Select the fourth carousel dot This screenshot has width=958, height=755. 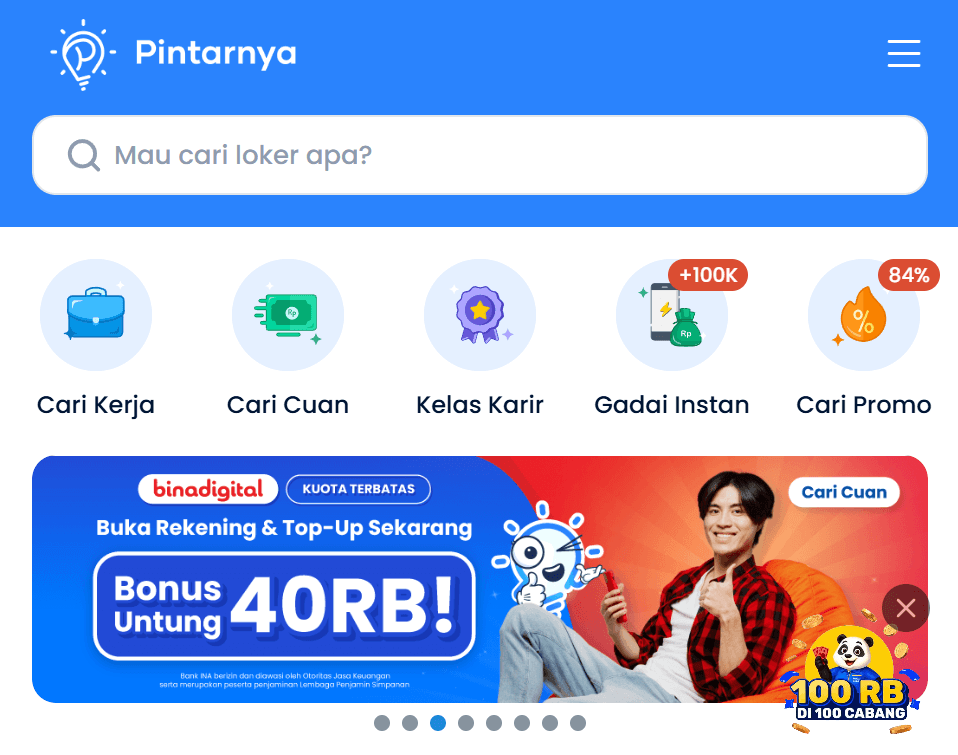click(x=466, y=723)
